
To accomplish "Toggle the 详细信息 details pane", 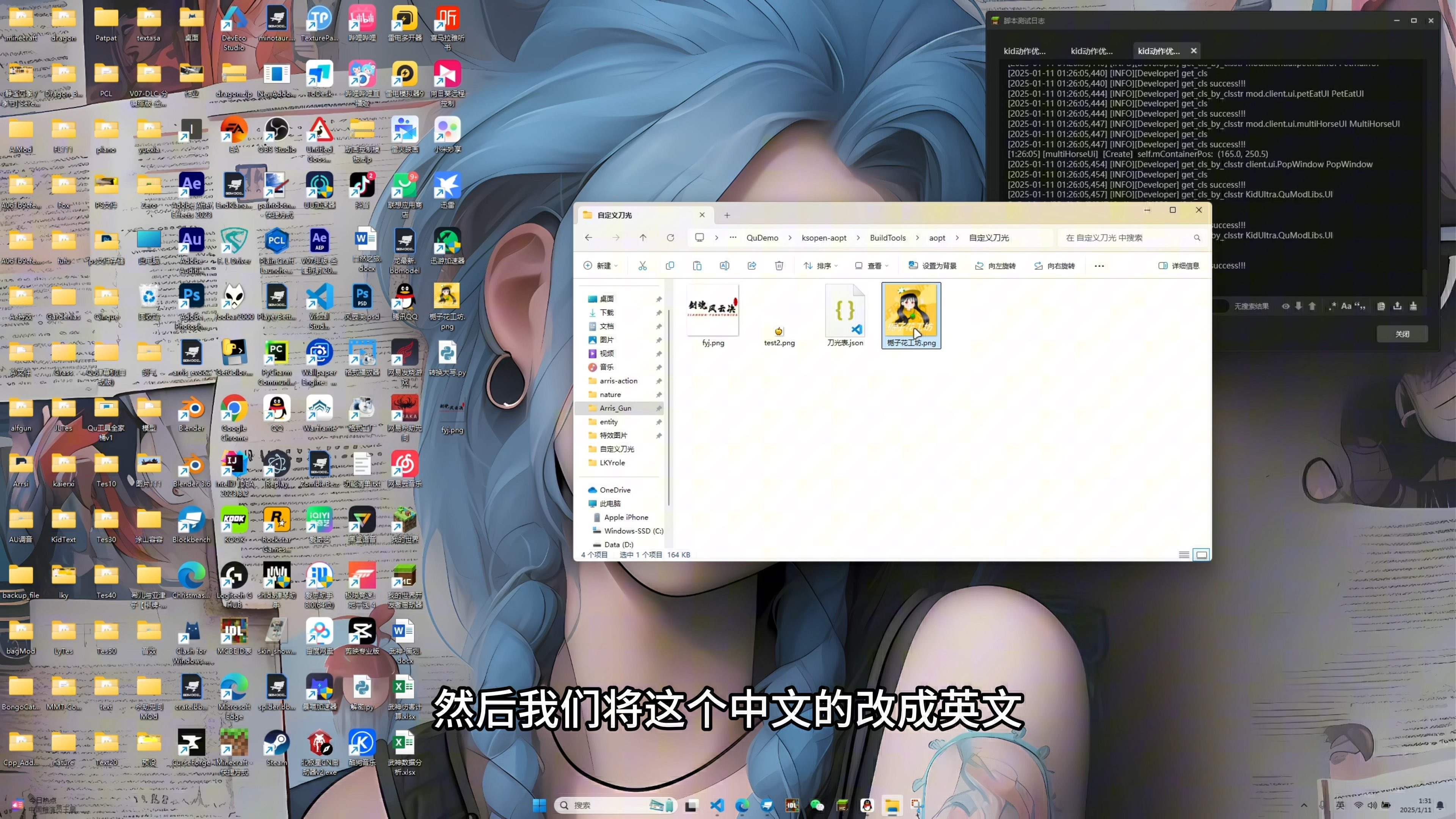I will [1178, 266].
